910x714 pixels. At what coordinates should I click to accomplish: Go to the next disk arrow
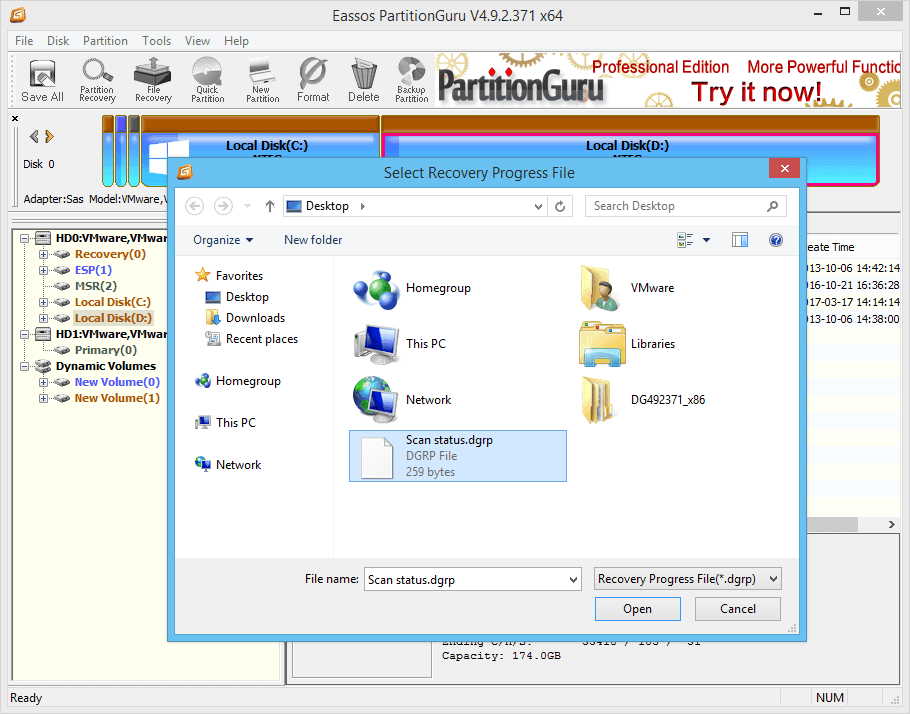(49, 136)
